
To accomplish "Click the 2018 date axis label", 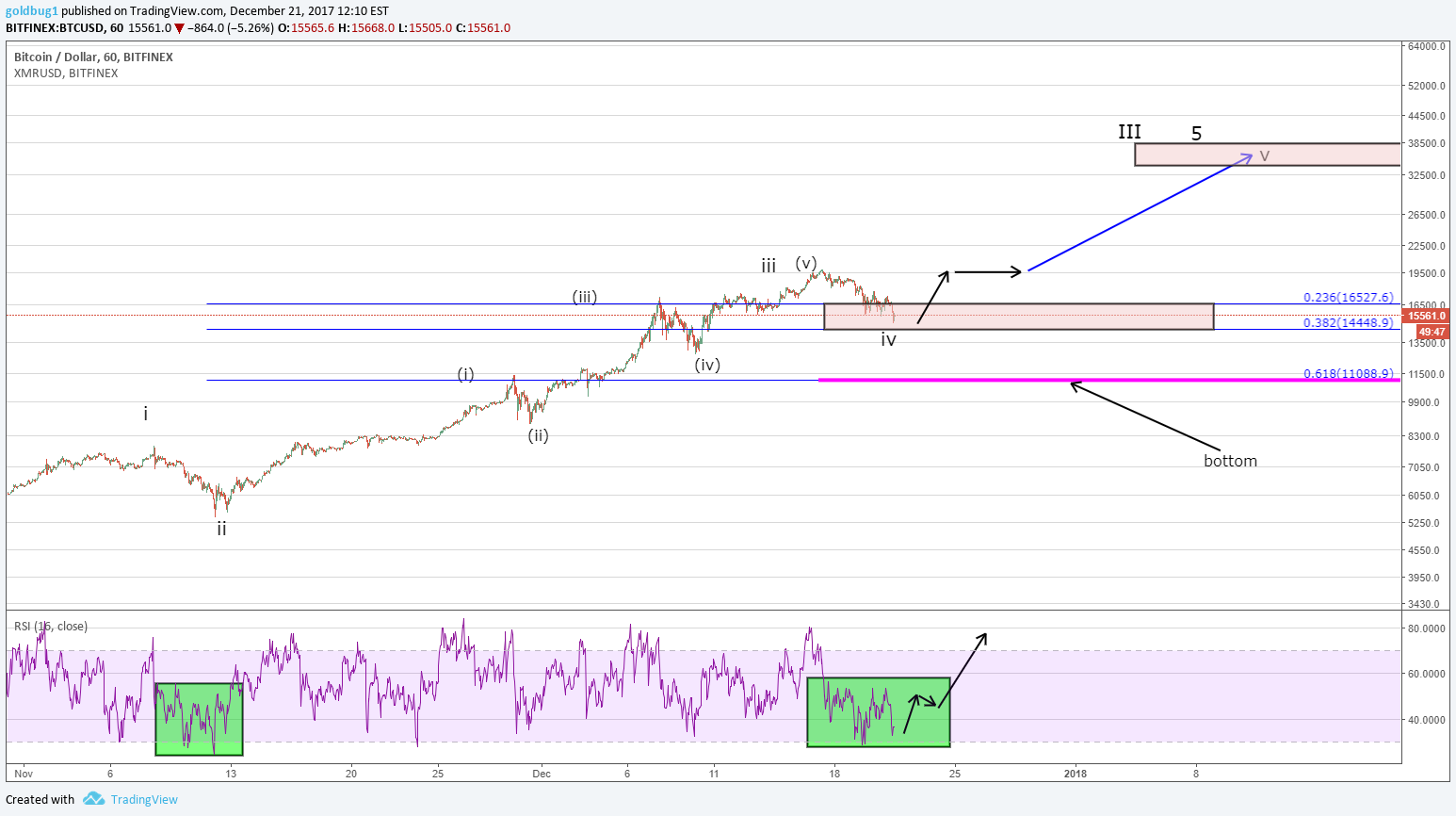I will (1075, 774).
